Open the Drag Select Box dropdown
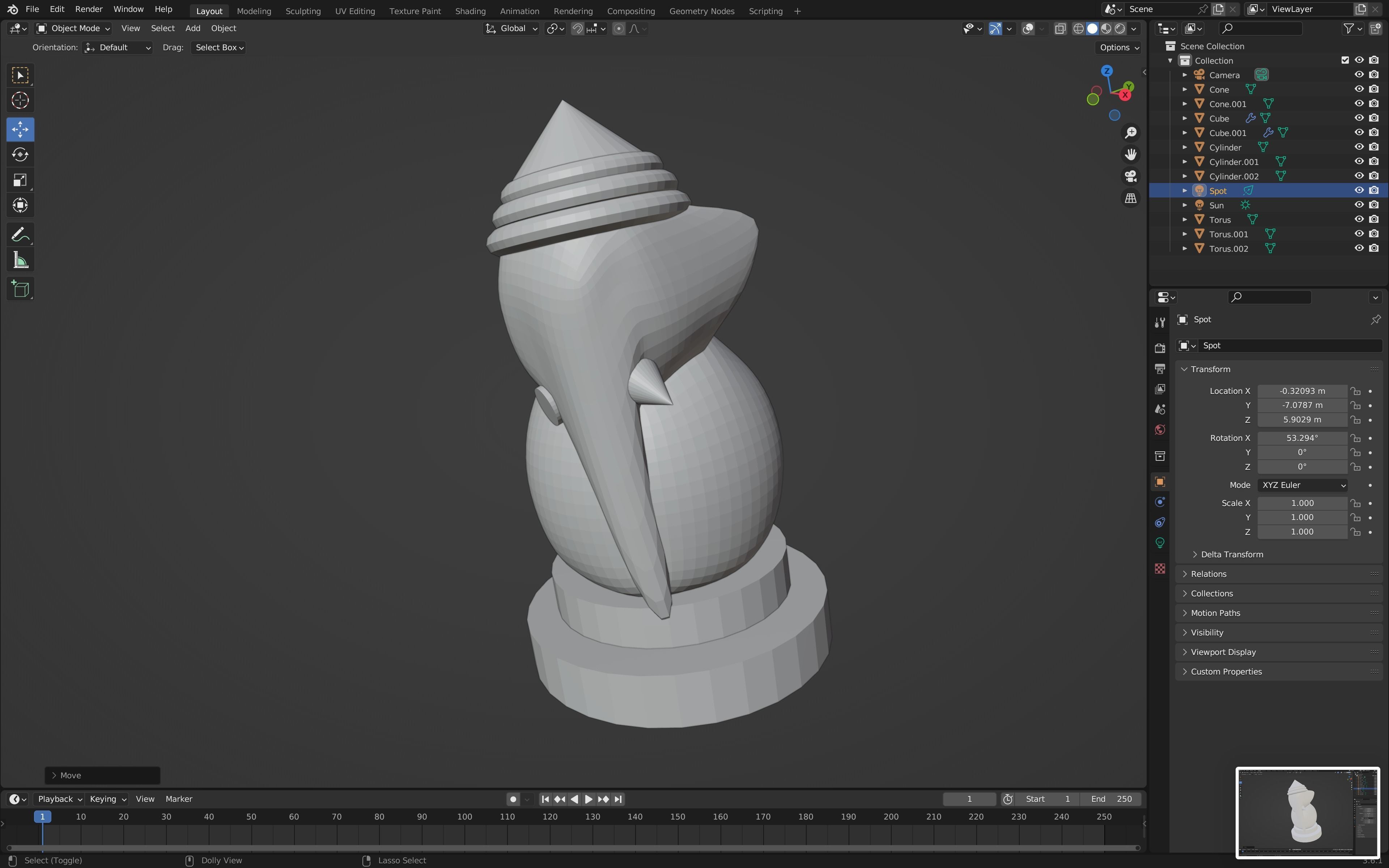 tap(219, 48)
